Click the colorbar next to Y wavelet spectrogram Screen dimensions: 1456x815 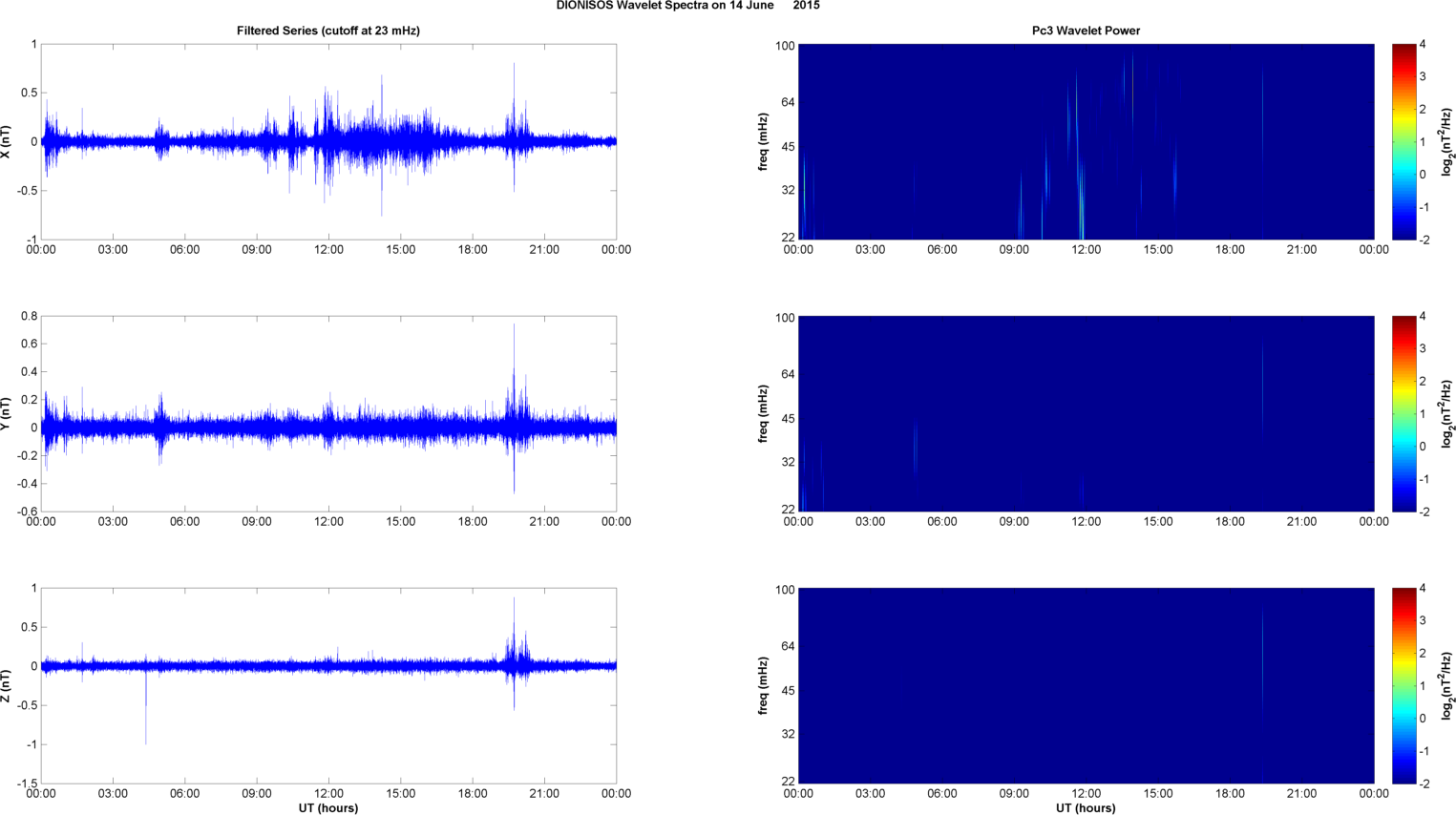(1403, 414)
